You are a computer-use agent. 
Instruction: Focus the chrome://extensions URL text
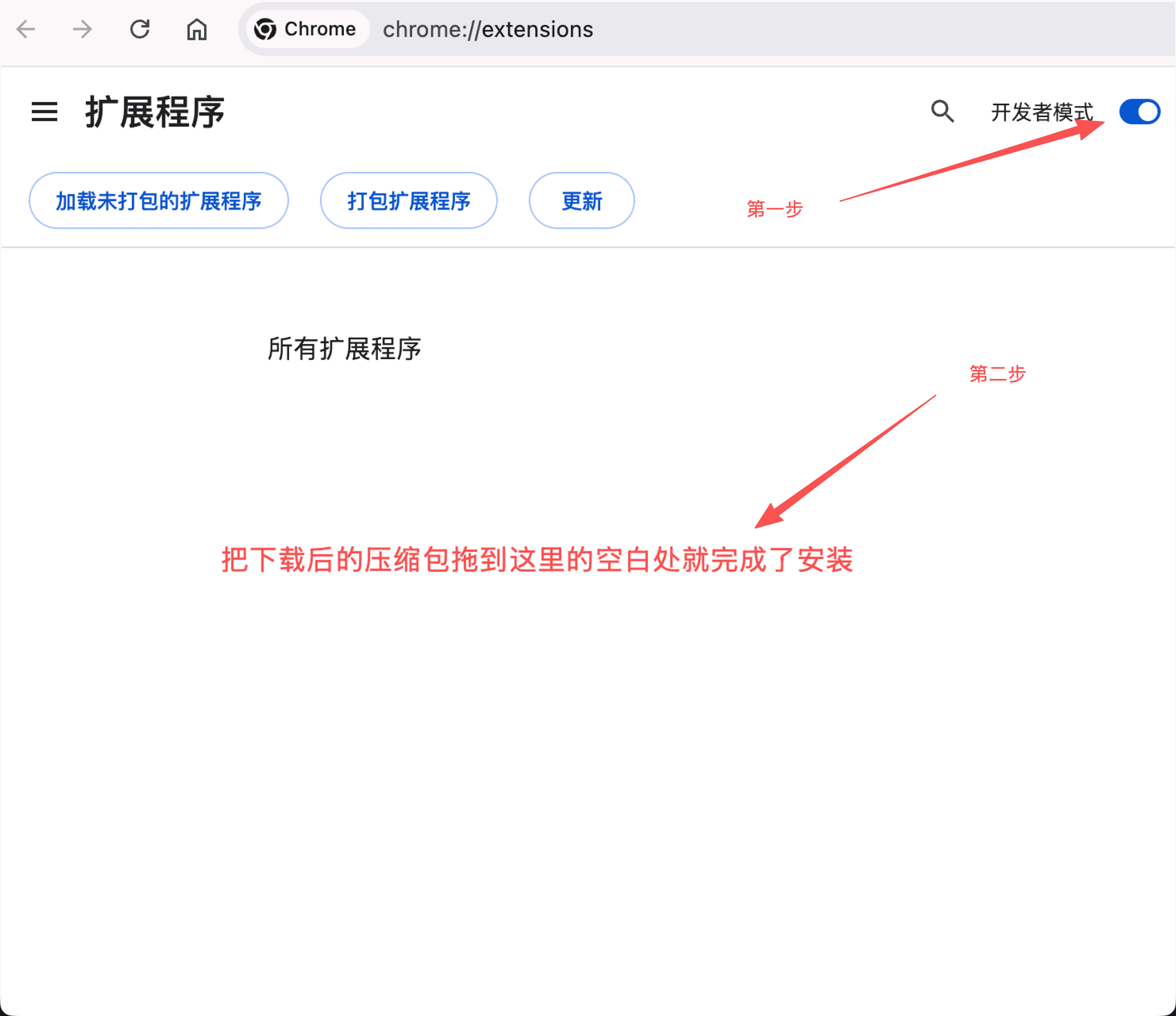pos(487,29)
